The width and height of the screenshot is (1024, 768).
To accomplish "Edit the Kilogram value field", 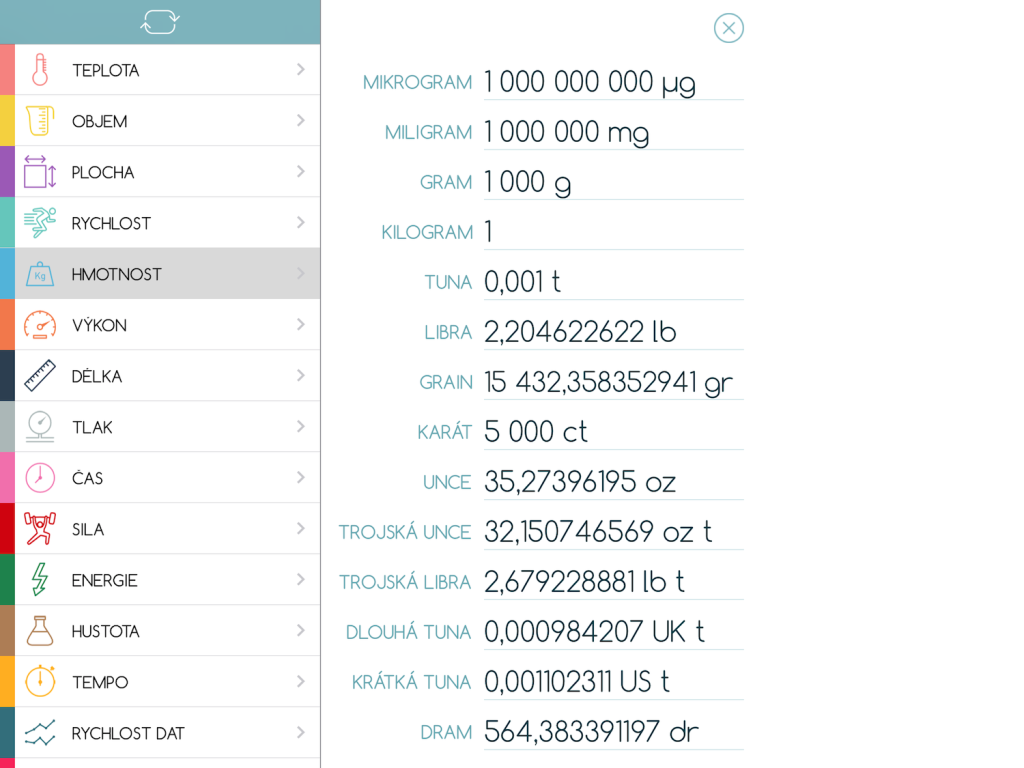I will [x=613, y=232].
